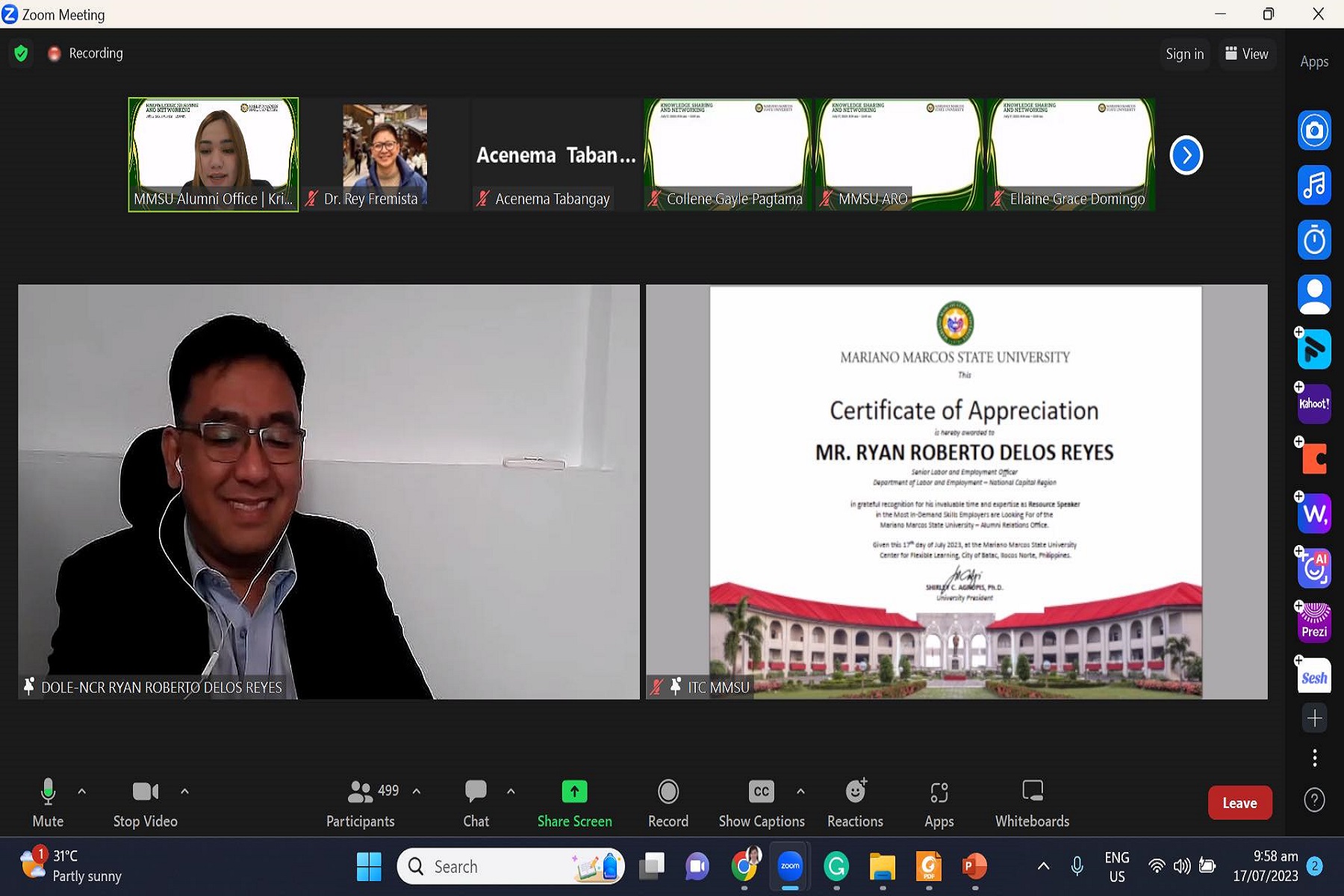Expand the chat options arrow
1344x896 pixels.
[511, 791]
